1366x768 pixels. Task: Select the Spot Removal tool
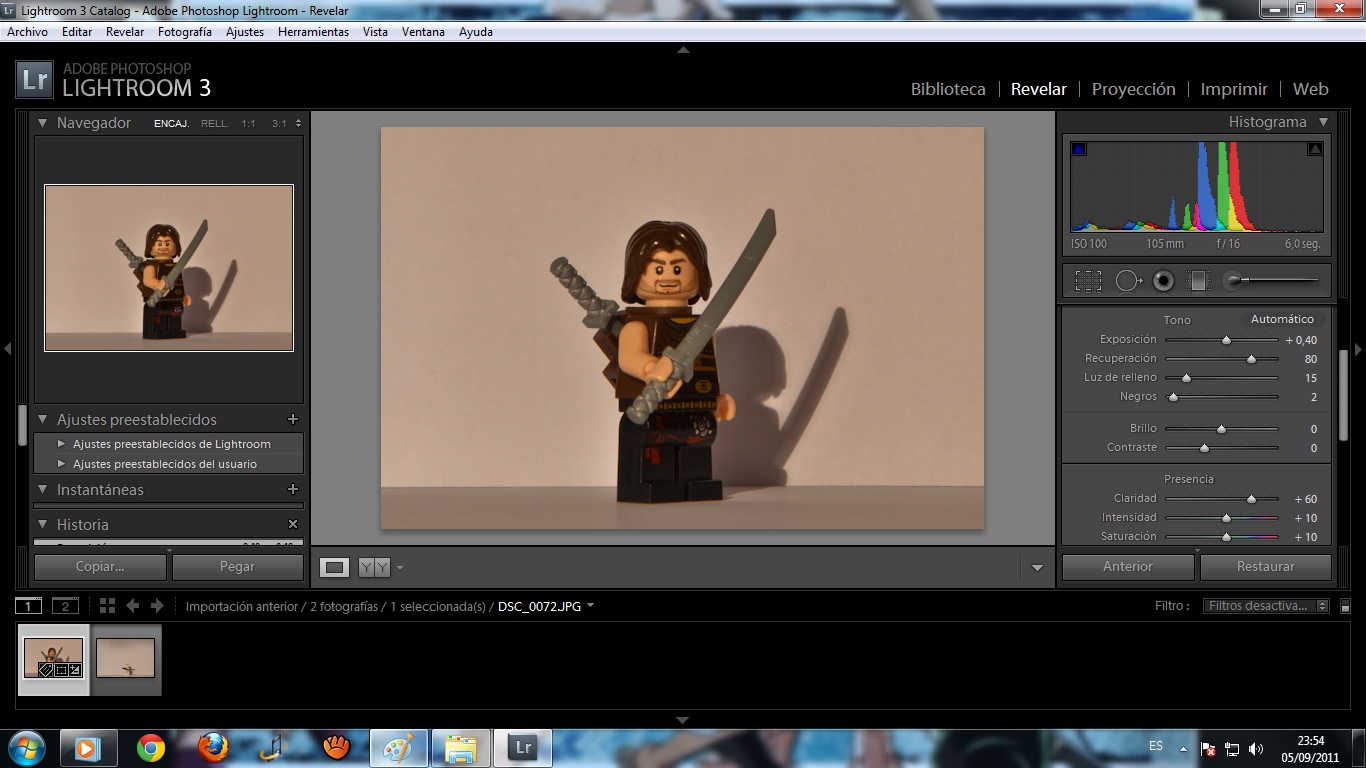click(1128, 281)
